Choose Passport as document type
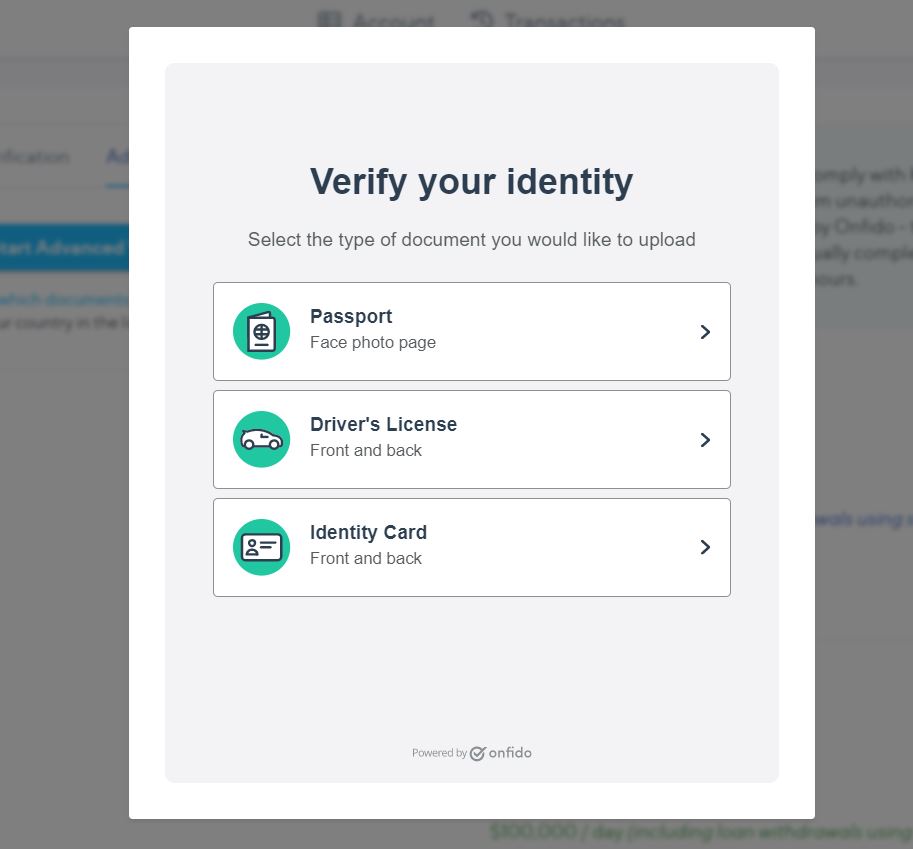Image resolution: width=913 pixels, height=849 pixels. 472,331
